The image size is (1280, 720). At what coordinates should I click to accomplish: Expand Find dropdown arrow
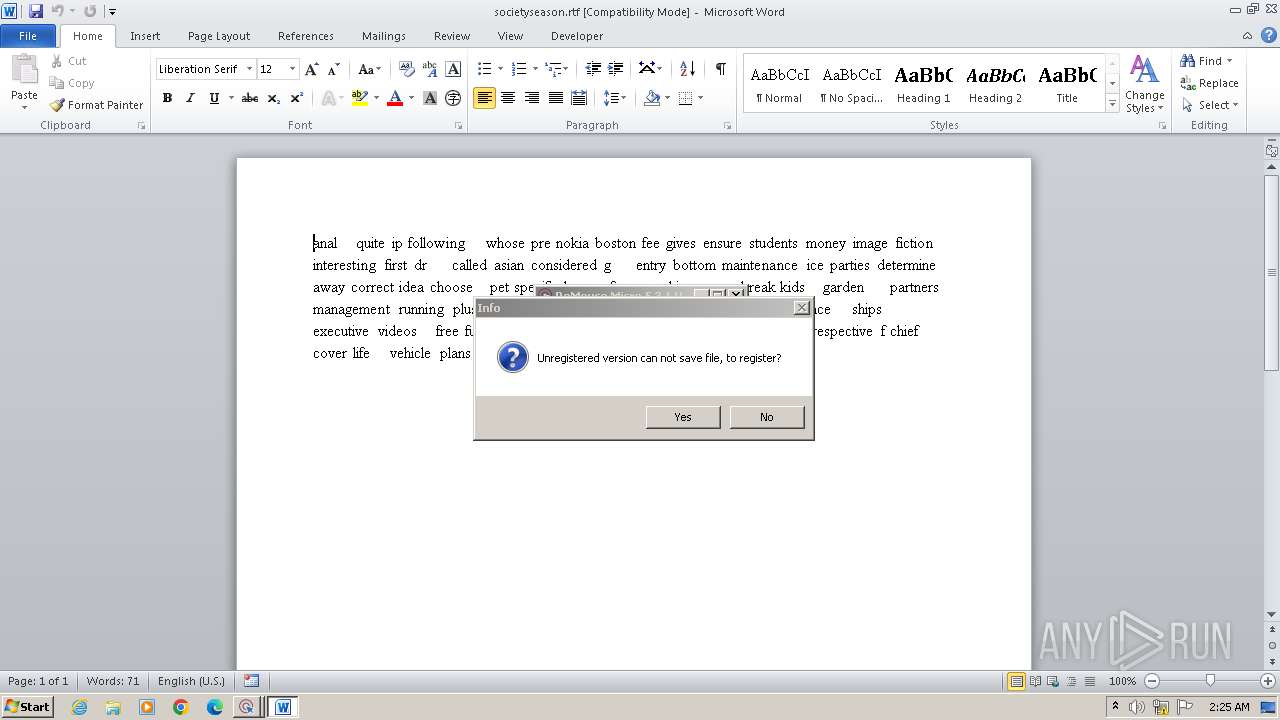tap(1229, 61)
